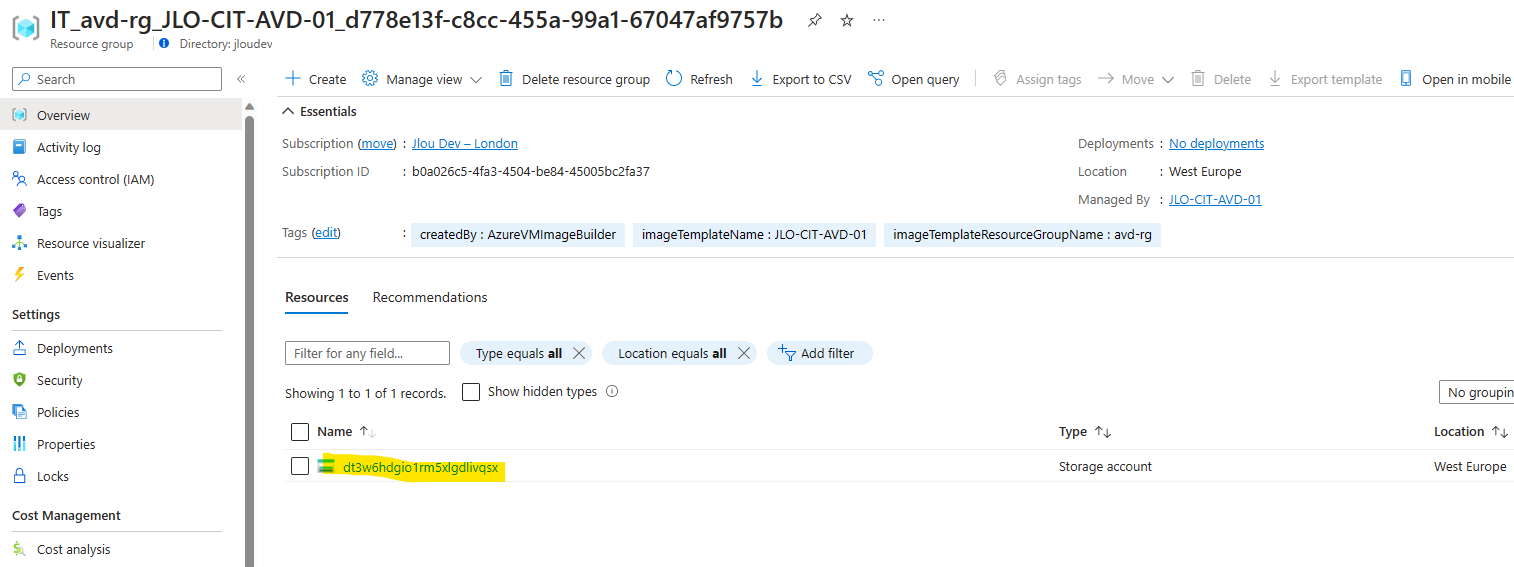Click imageTemplateResourceGroupName : avd-rg tag
The height and width of the screenshot is (567, 1514).
coord(1022,235)
